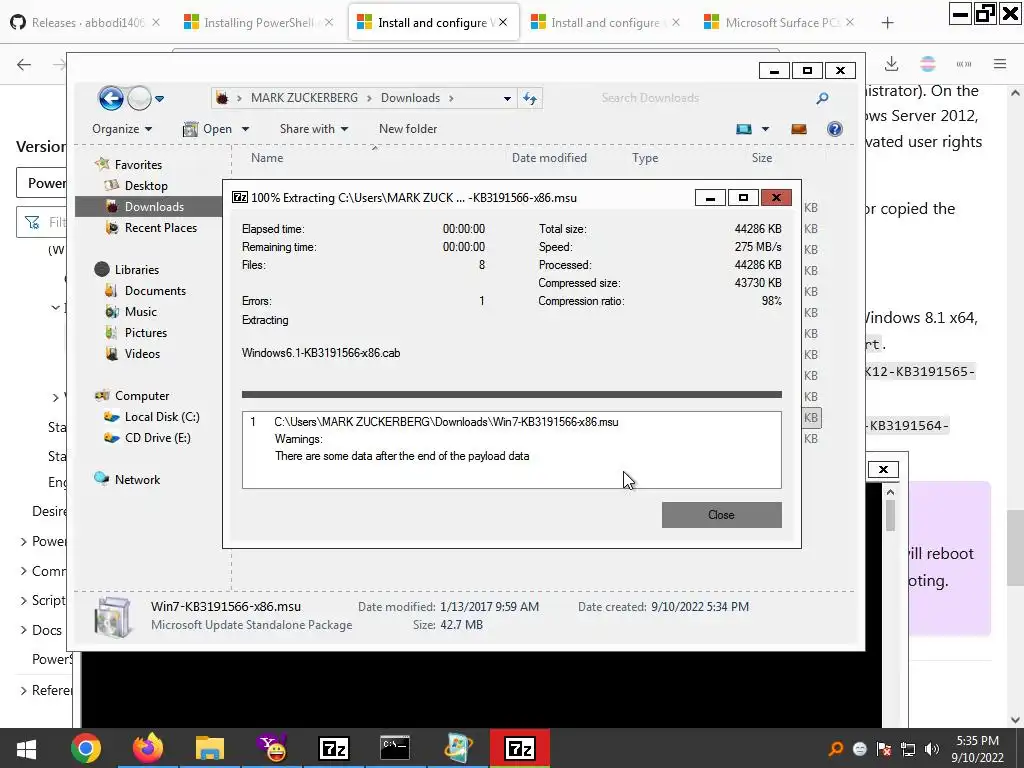Image resolution: width=1024 pixels, height=768 pixels.
Task: Open Recent Places in navigation pane
Action: pyautogui.click(x=160, y=227)
